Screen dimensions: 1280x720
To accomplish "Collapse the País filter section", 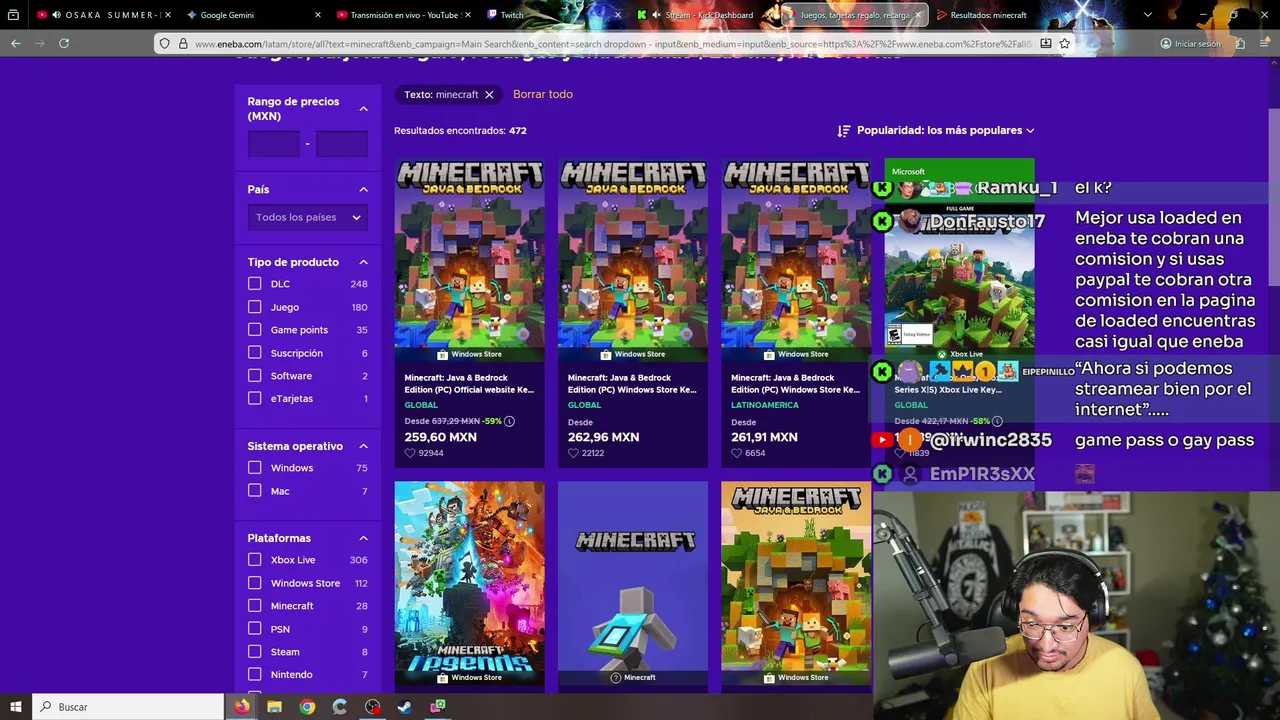I will coord(363,189).
